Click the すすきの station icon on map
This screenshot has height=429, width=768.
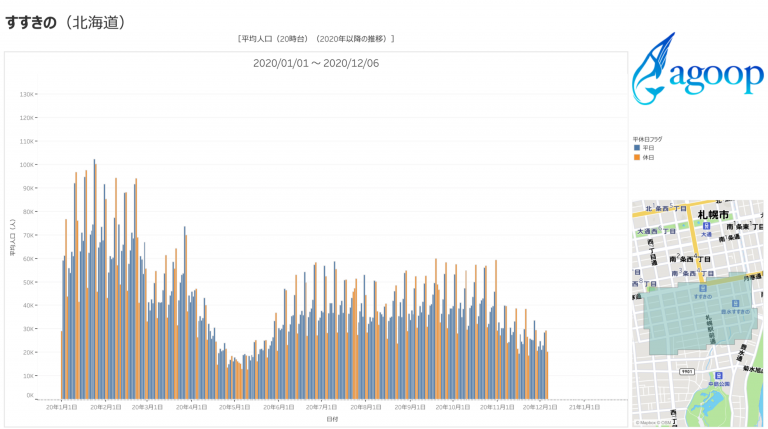point(702,289)
